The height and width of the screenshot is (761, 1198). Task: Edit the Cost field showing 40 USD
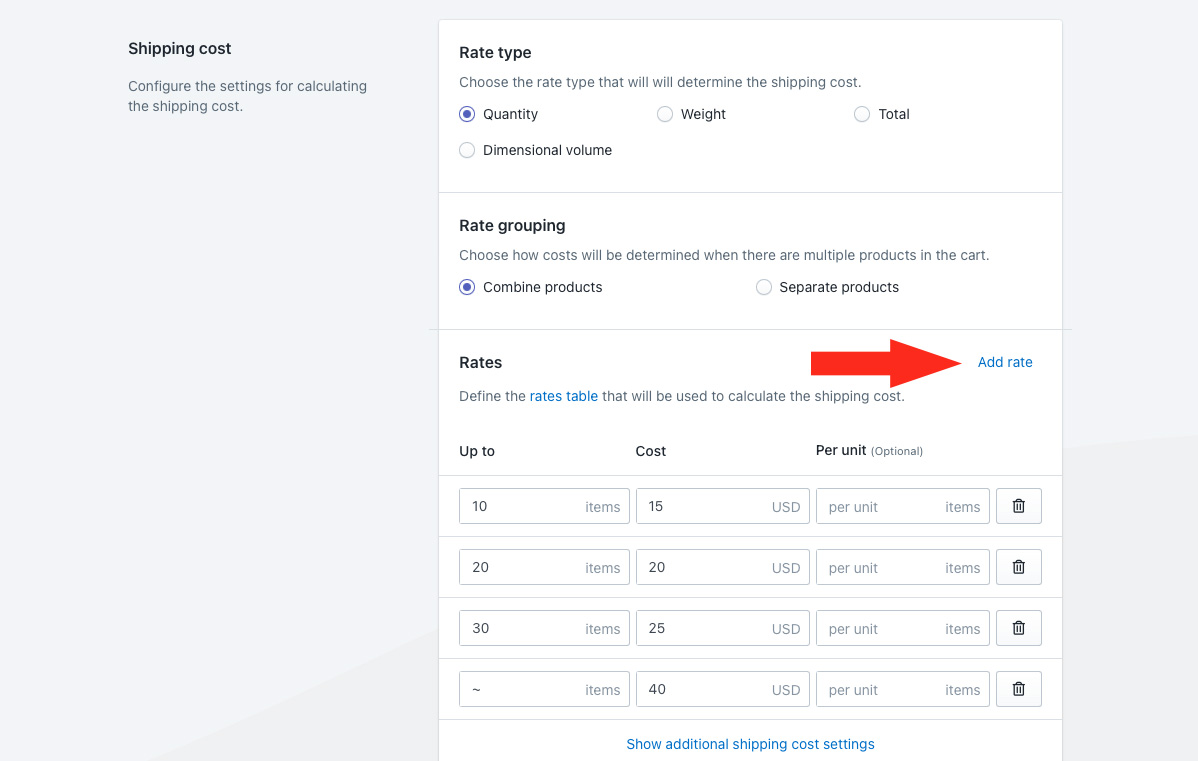(x=700, y=689)
